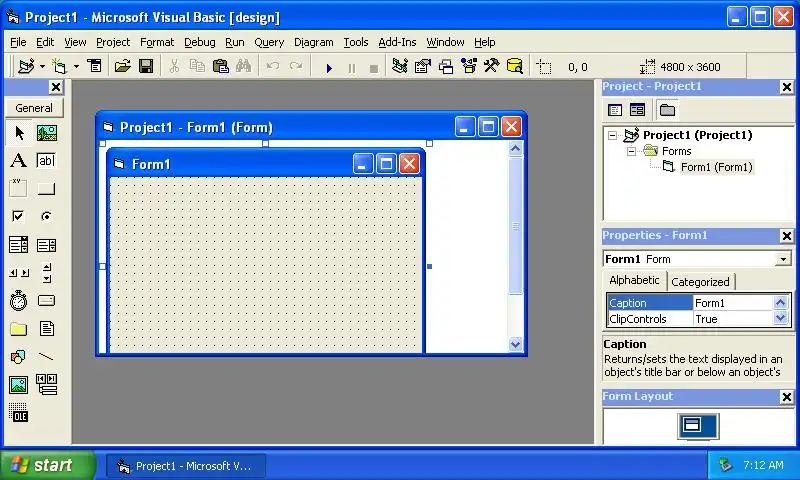Select the PictureBox control in the toolbox
The image size is (800, 480).
point(46,133)
